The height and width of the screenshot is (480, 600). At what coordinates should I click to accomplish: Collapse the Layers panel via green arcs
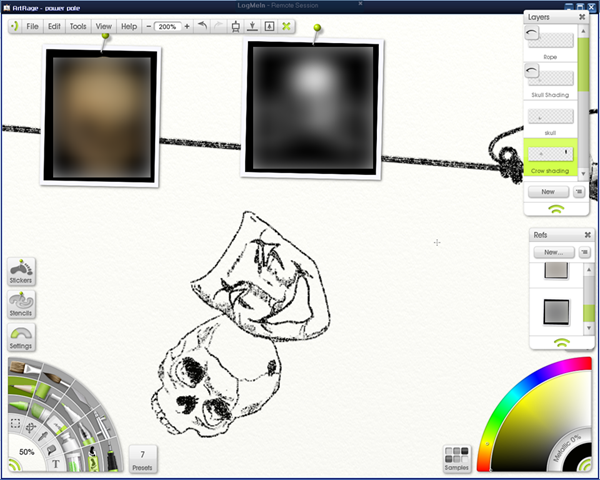tap(556, 209)
